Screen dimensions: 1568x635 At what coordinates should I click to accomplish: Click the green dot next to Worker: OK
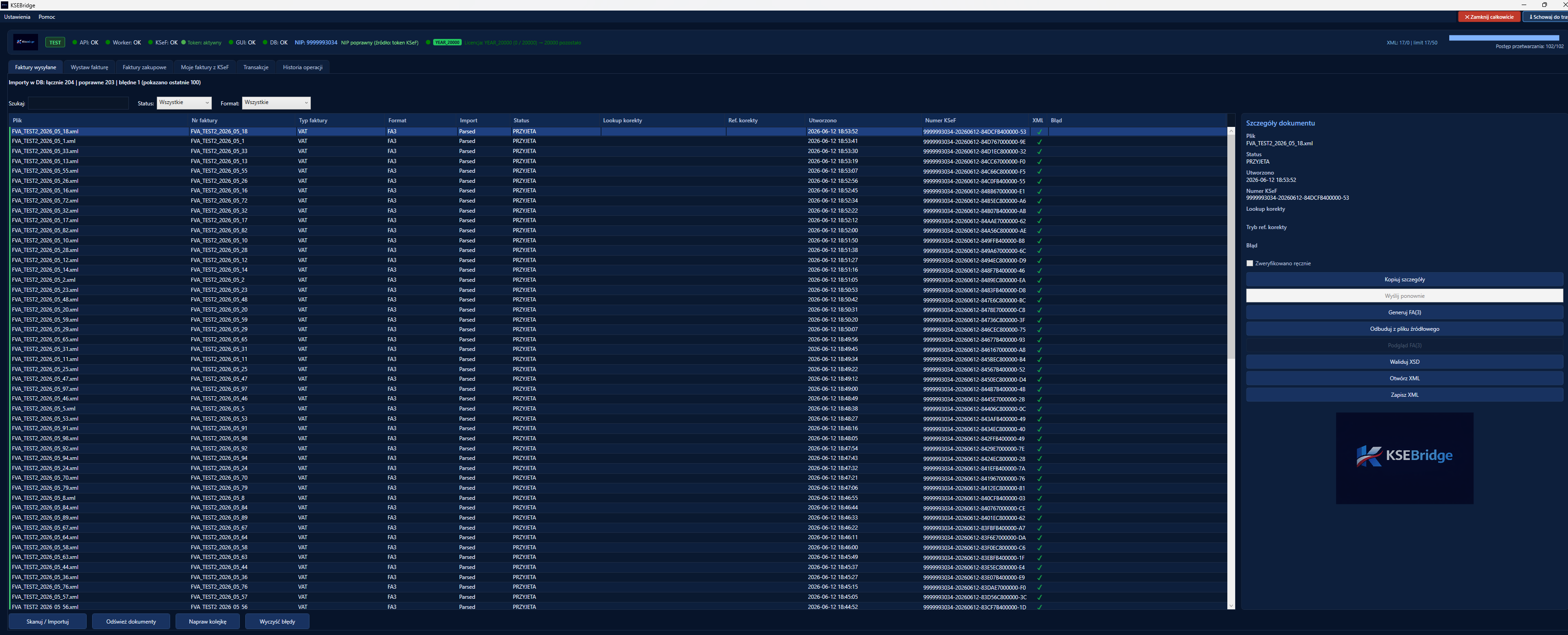[108, 43]
